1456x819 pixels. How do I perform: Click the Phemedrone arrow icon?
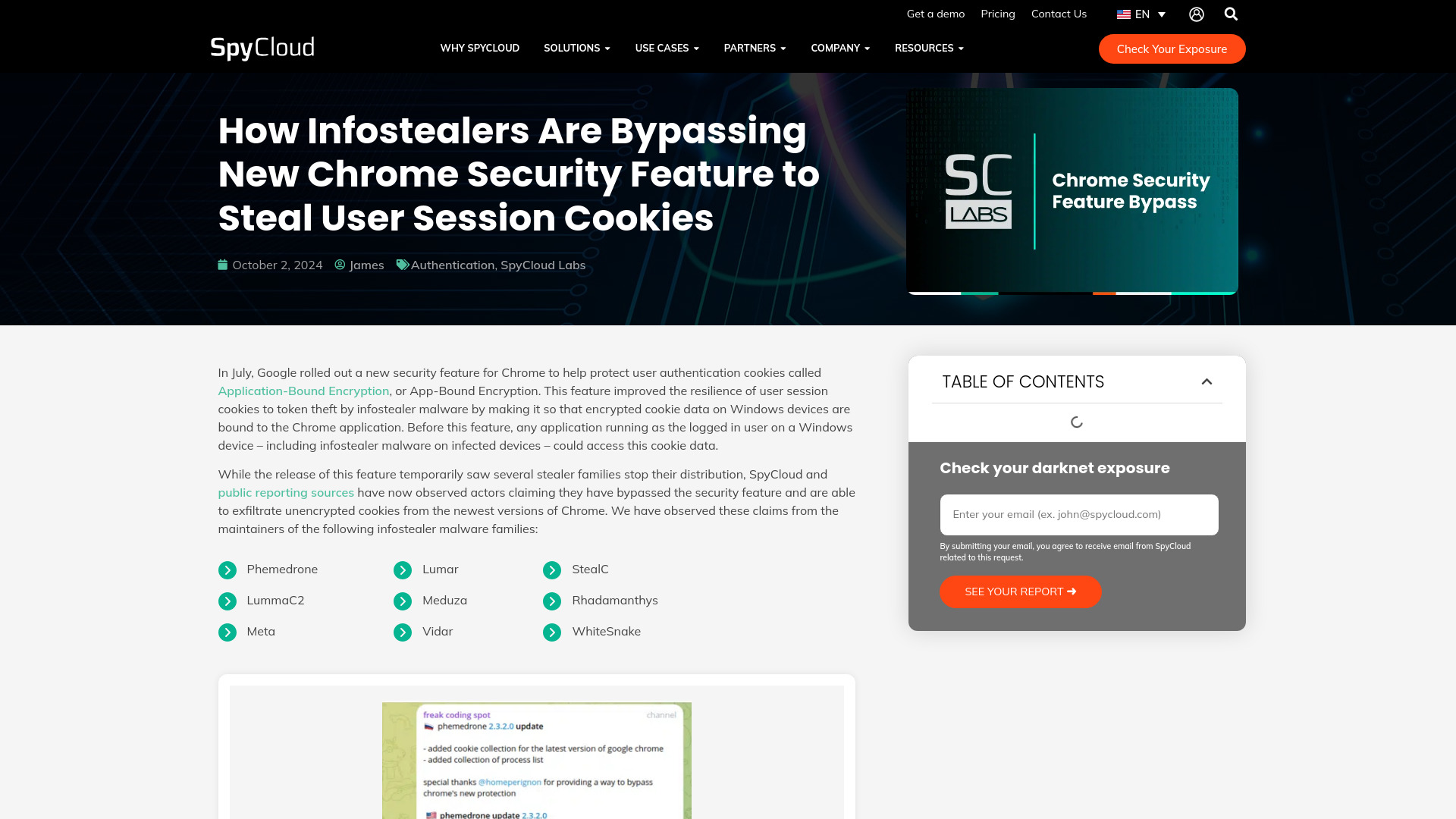pyautogui.click(x=227, y=569)
